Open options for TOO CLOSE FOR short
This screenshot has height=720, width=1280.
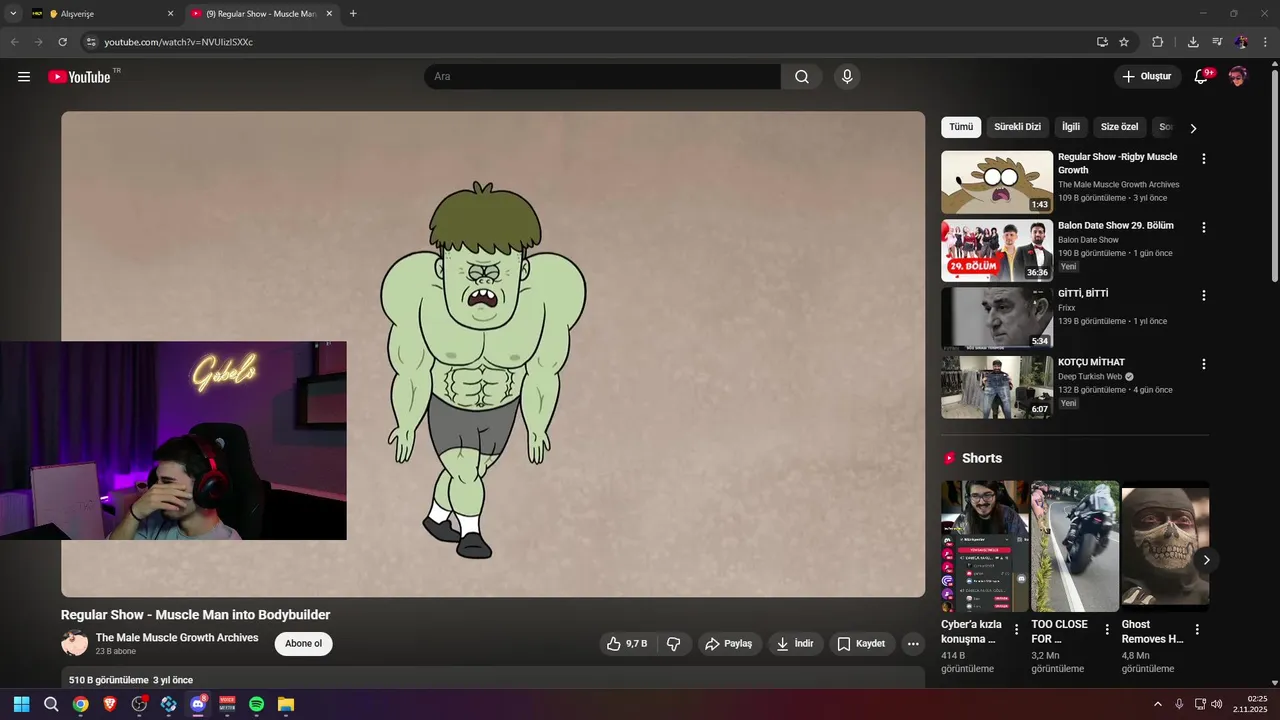1107,629
